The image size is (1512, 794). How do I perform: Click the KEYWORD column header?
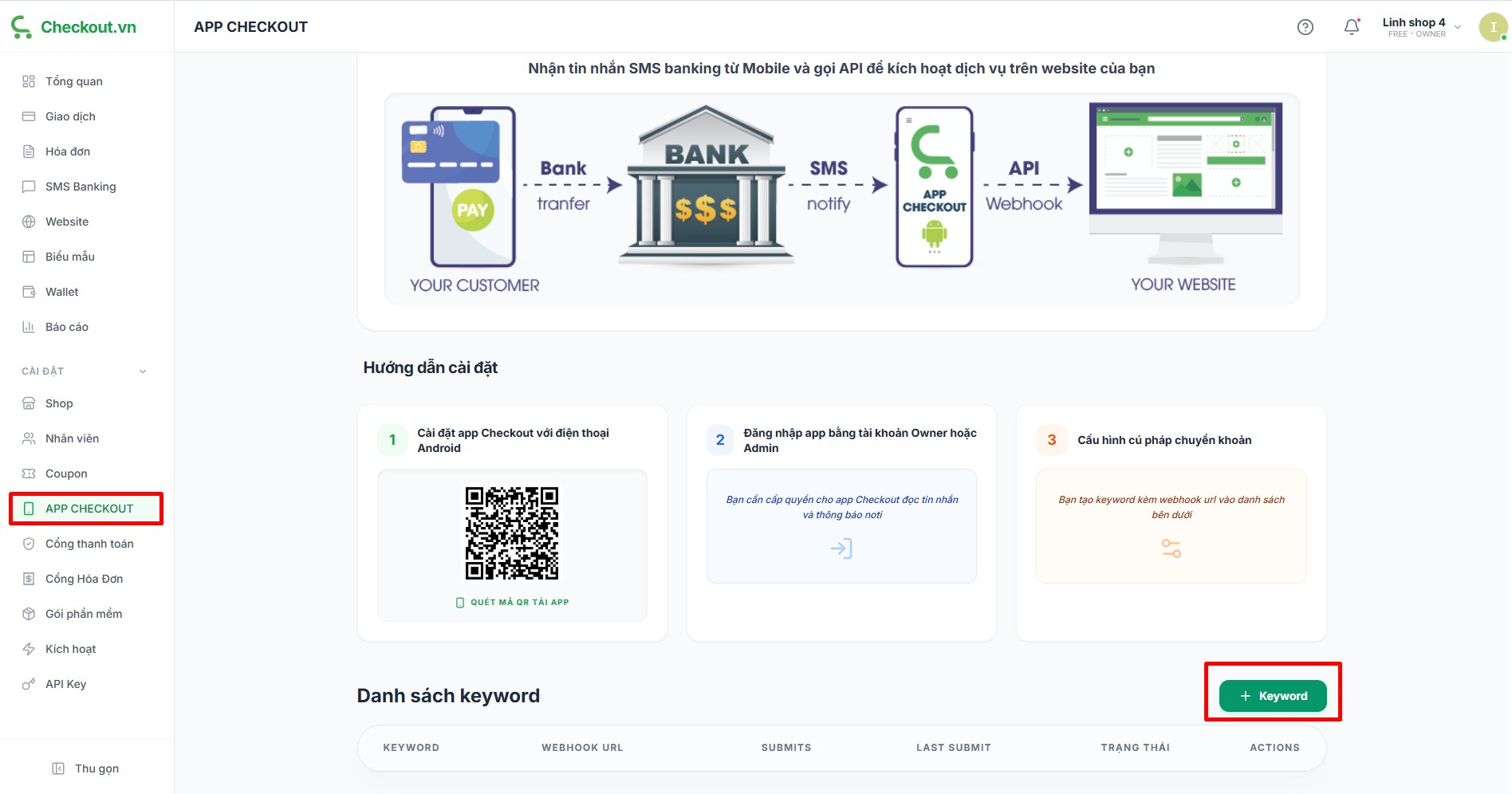[x=411, y=748]
